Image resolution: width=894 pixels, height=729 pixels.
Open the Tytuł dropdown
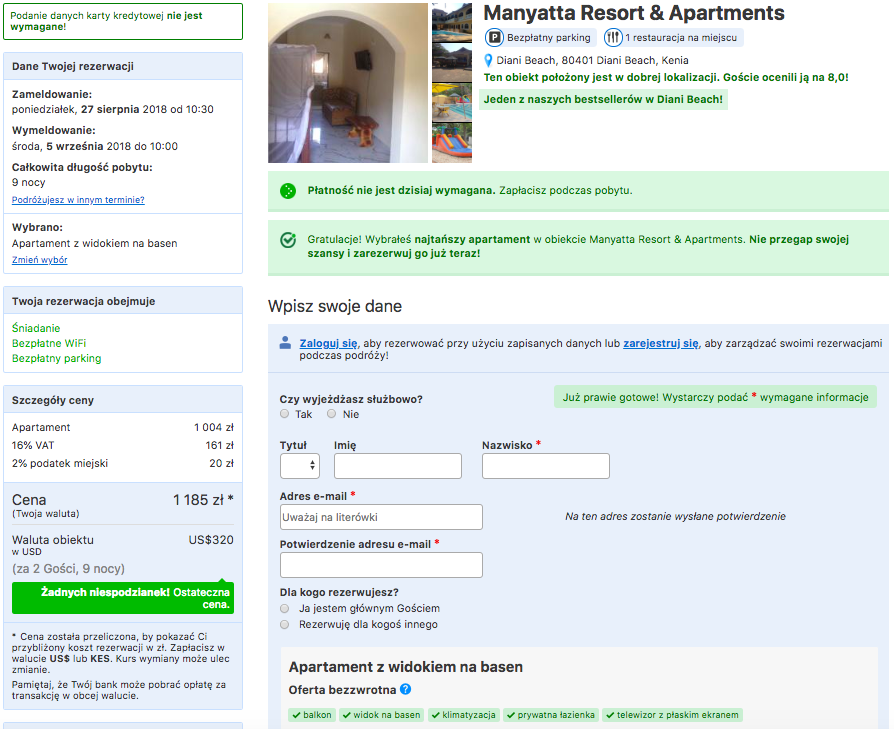[300, 466]
